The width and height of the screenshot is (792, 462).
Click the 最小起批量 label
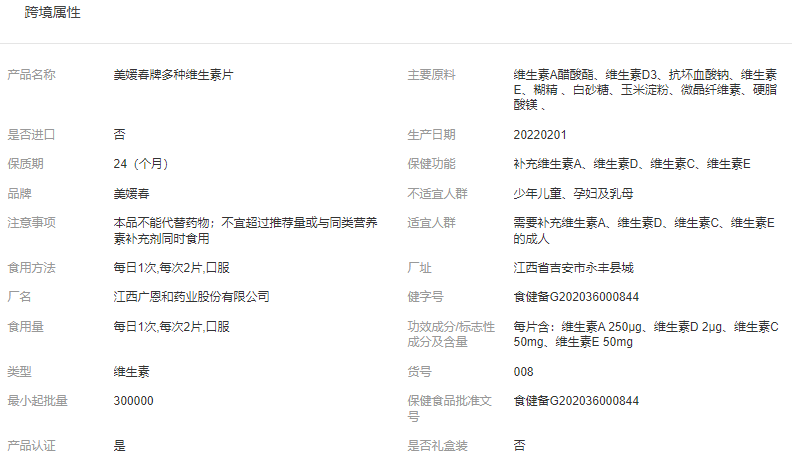point(37,401)
